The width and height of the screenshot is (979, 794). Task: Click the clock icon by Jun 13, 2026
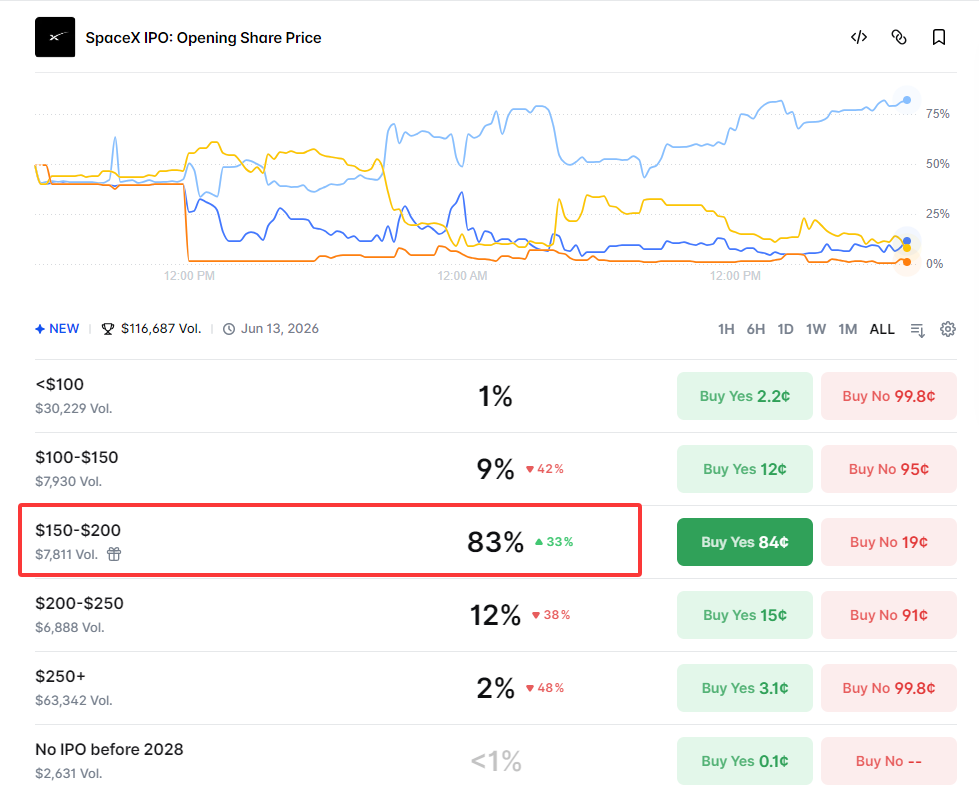click(x=229, y=329)
